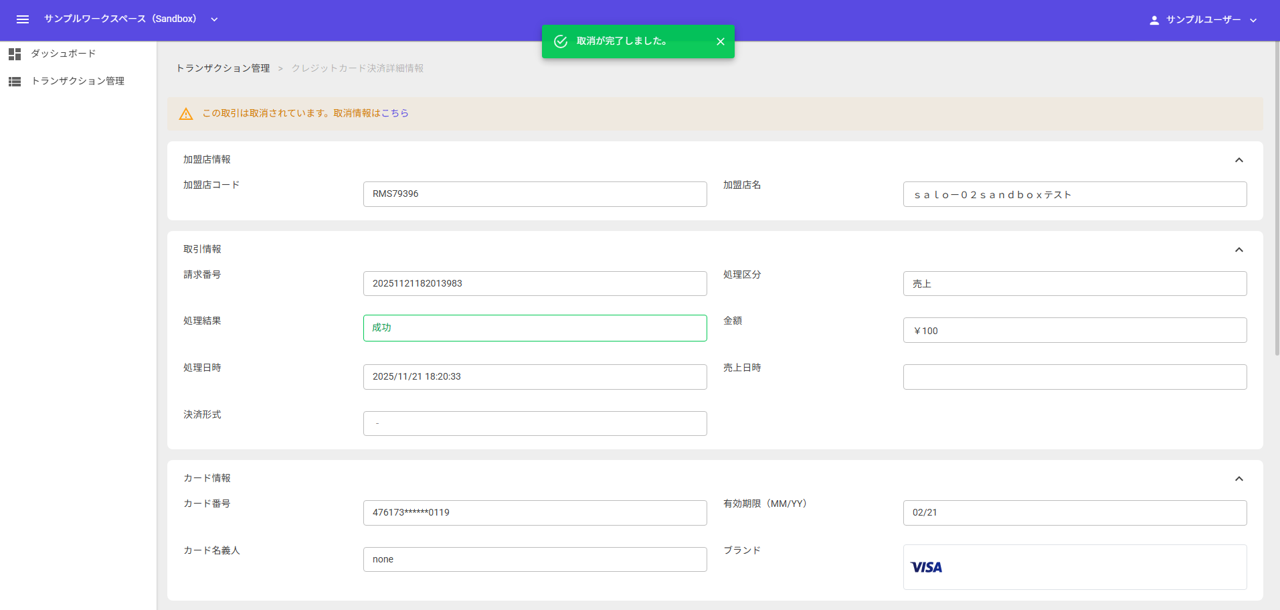Screen dimensions: 1280x610
Task: Open the サンプルワークスペース（Sandbox）workspace dropdown
Action: click(213, 19)
